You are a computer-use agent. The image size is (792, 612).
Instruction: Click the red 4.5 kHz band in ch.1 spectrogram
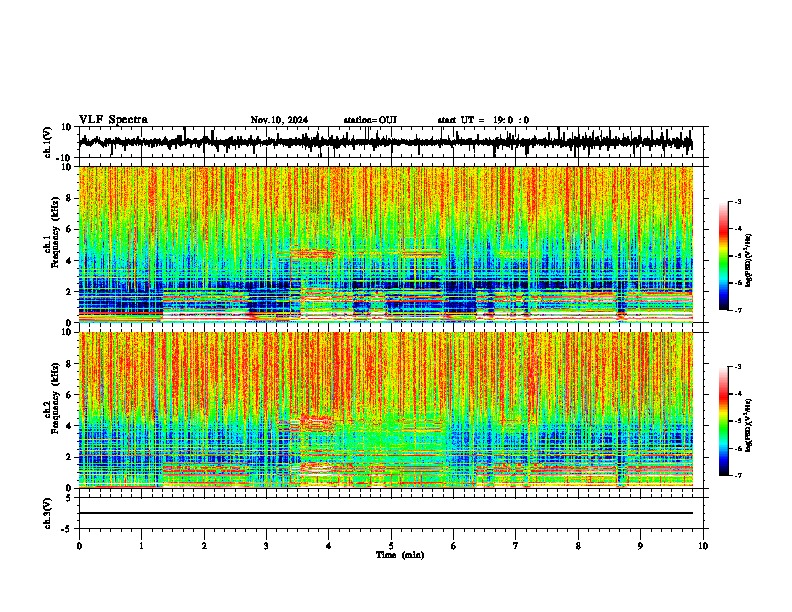click(x=317, y=254)
